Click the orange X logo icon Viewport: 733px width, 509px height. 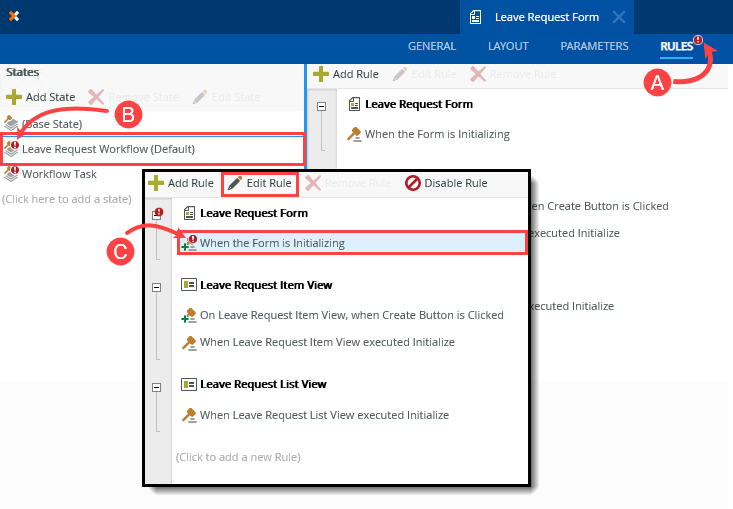point(14,17)
